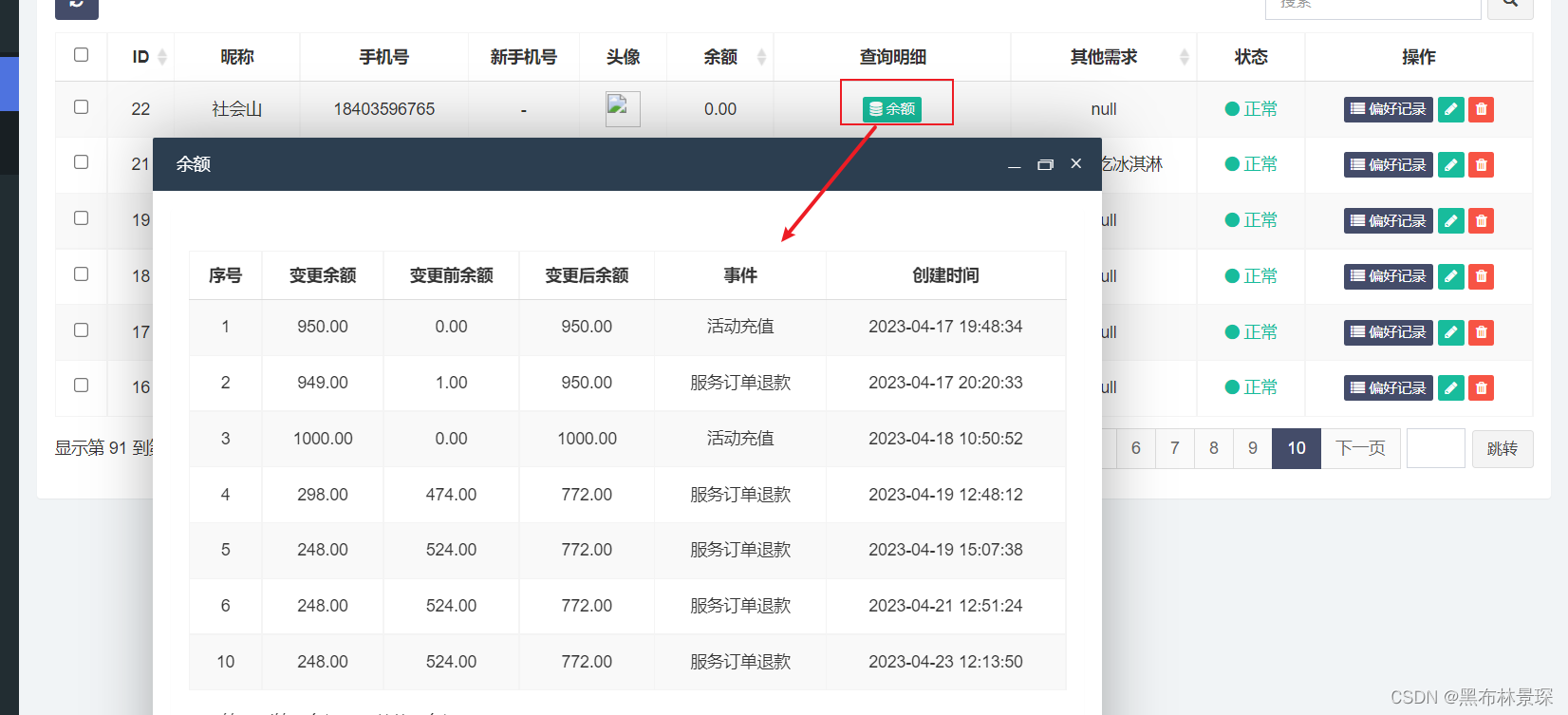Click the edit pencil icon in row 18
Image resolution: width=1568 pixels, height=715 pixels.
(1450, 276)
